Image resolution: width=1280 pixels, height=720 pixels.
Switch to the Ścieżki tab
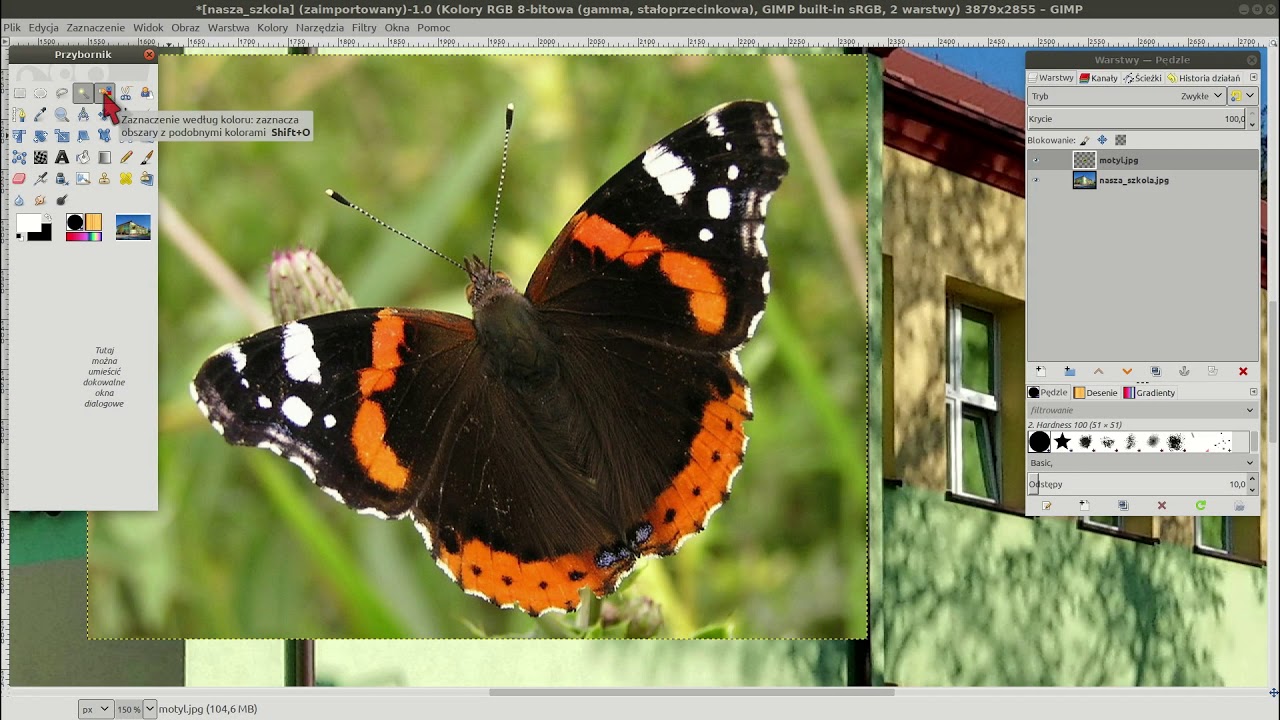coord(1142,78)
